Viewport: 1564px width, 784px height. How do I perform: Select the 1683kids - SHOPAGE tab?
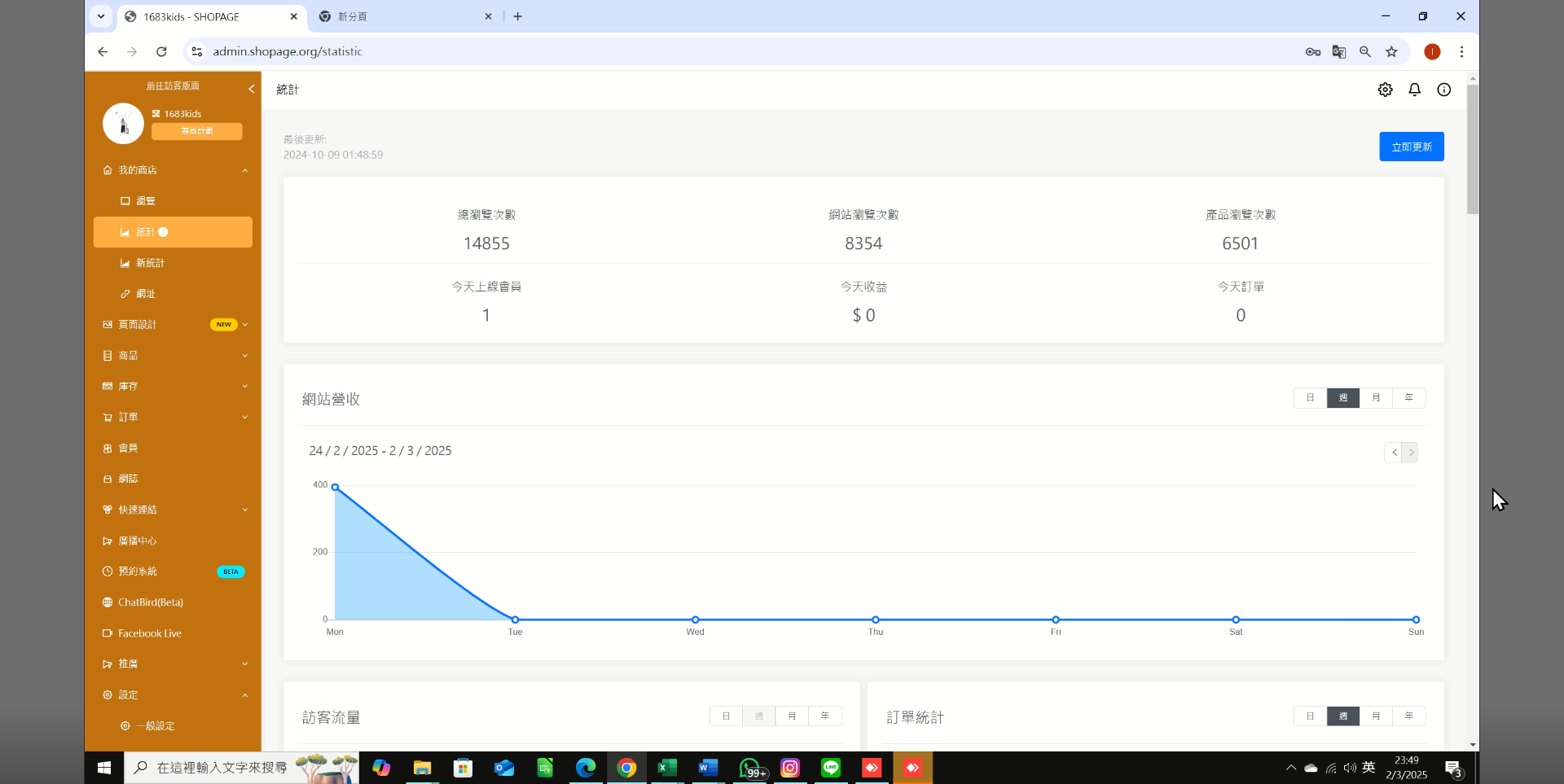pyautogui.click(x=212, y=16)
